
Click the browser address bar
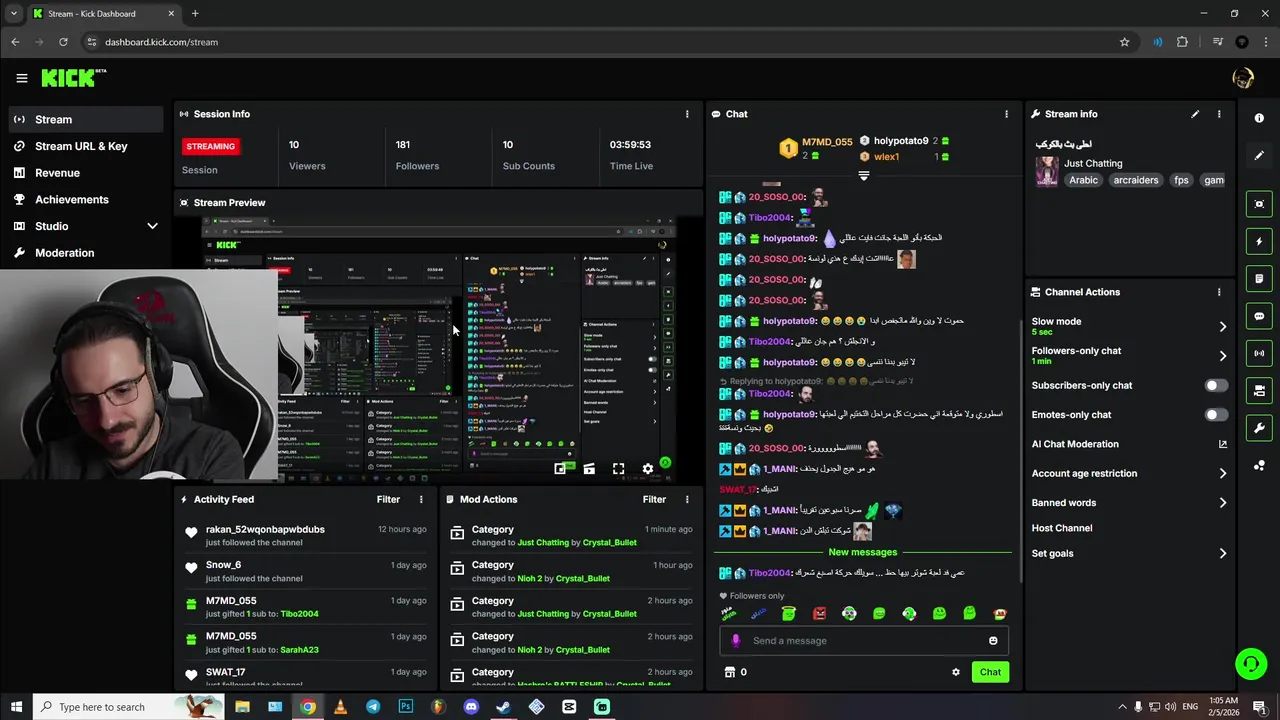(600, 42)
